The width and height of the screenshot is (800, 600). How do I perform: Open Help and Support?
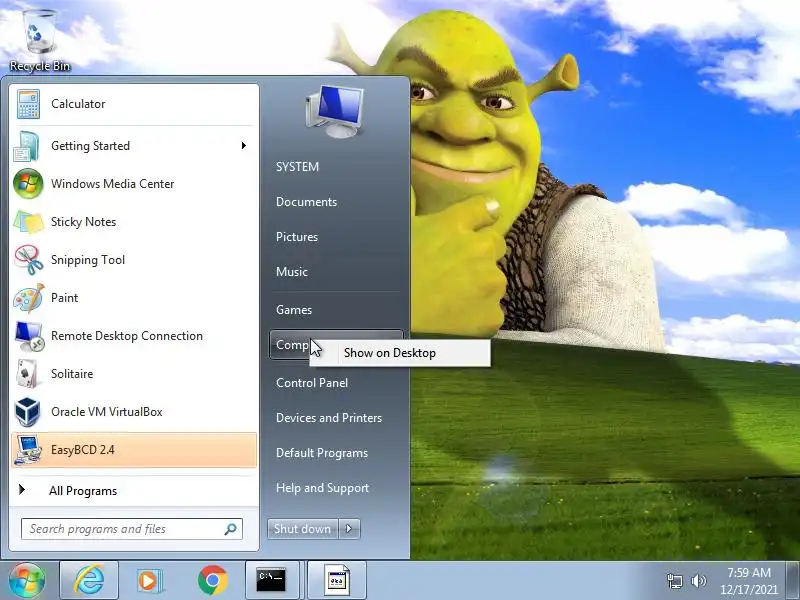pos(322,488)
